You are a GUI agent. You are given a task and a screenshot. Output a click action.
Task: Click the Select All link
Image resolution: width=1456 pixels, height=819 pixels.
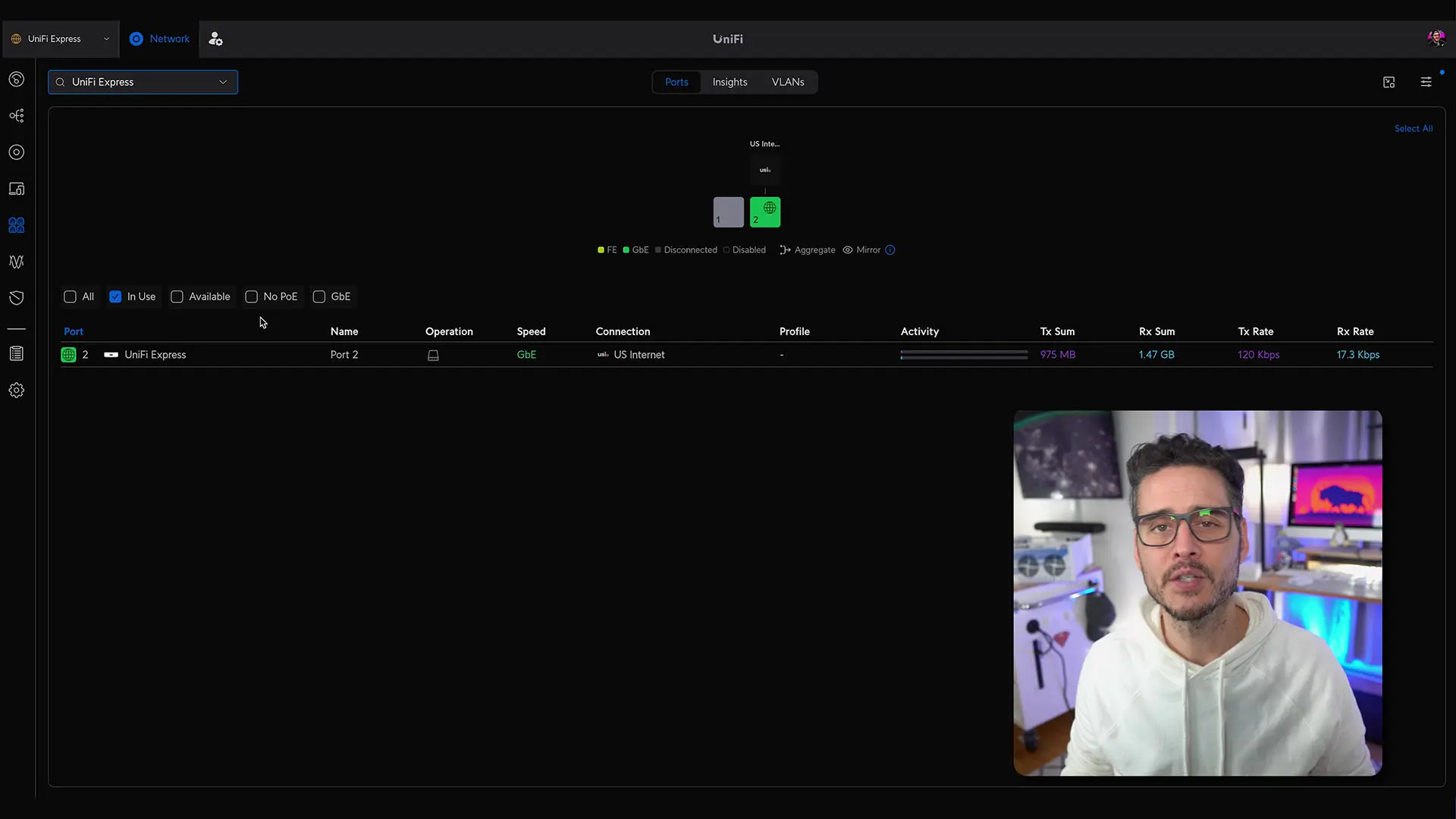[1413, 129]
